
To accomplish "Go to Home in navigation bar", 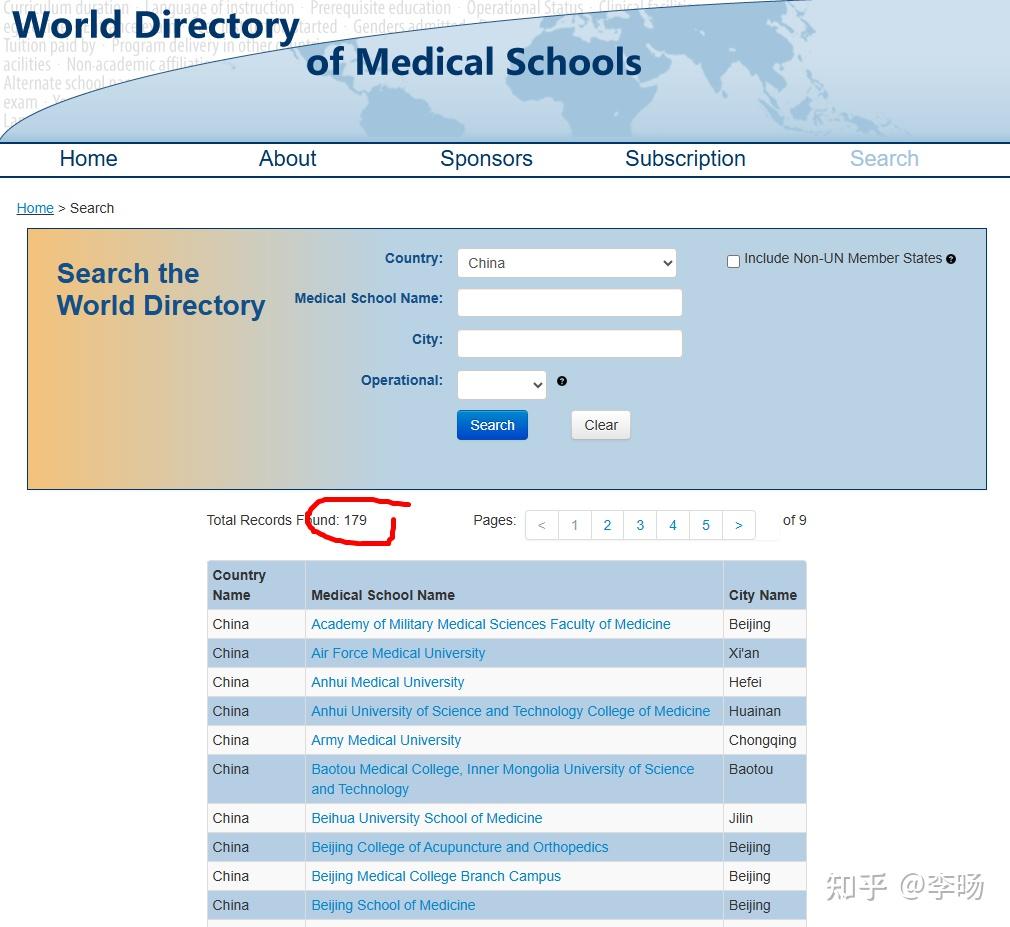I will click(x=88, y=158).
